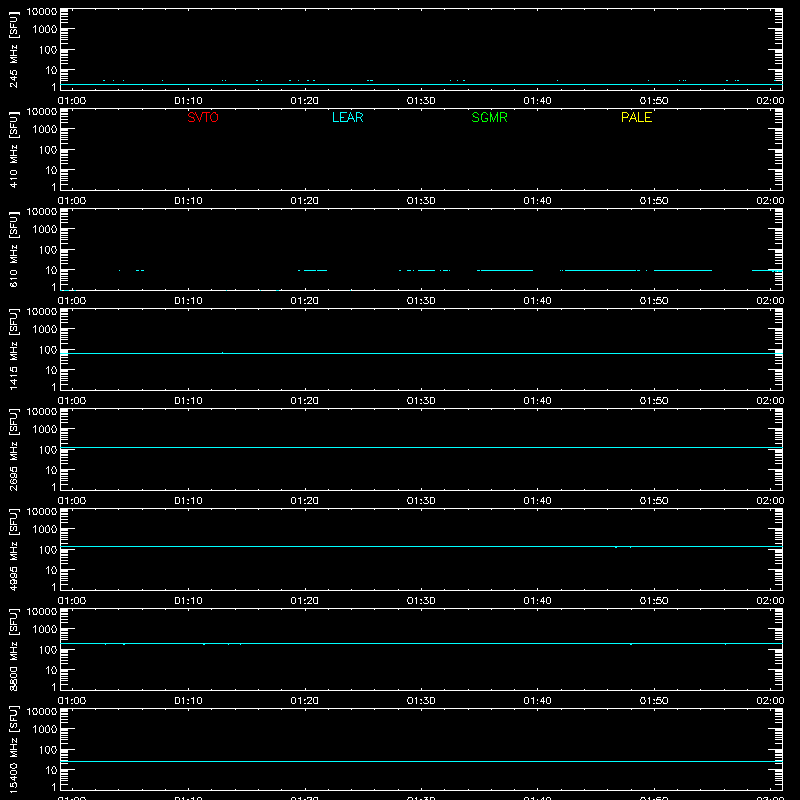Click the cyan LEAR station label
Screen dimensions: 800x800
tap(347, 117)
